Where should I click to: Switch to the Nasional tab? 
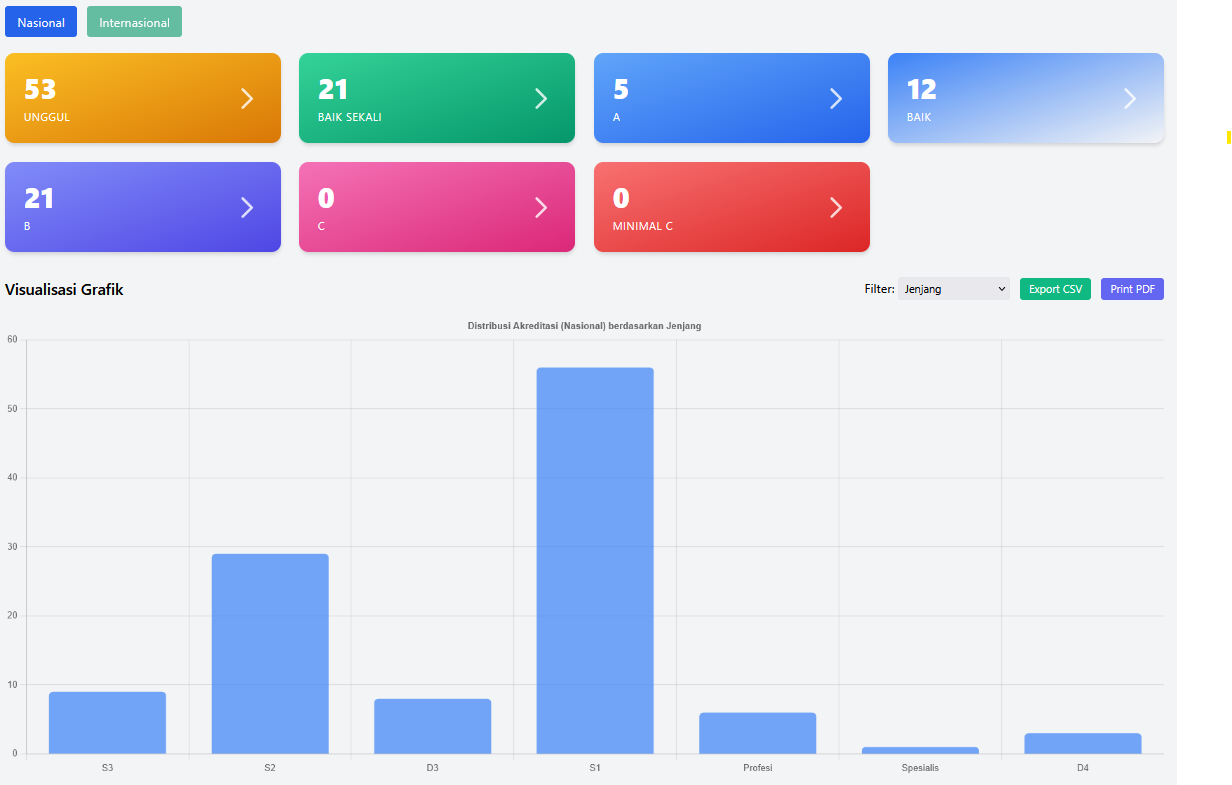[x=41, y=22]
